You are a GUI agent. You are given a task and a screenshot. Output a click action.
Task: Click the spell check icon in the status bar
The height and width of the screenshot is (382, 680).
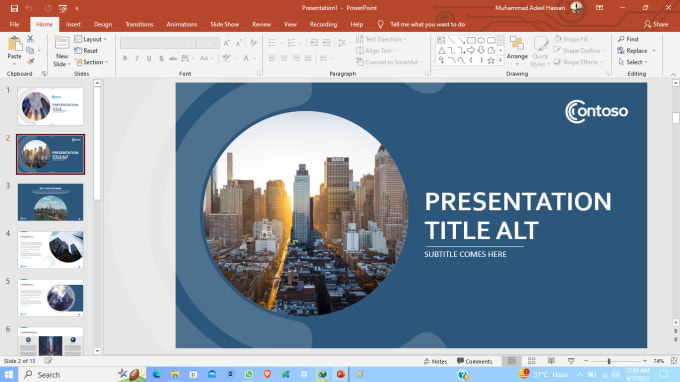[x=48, y=361]
